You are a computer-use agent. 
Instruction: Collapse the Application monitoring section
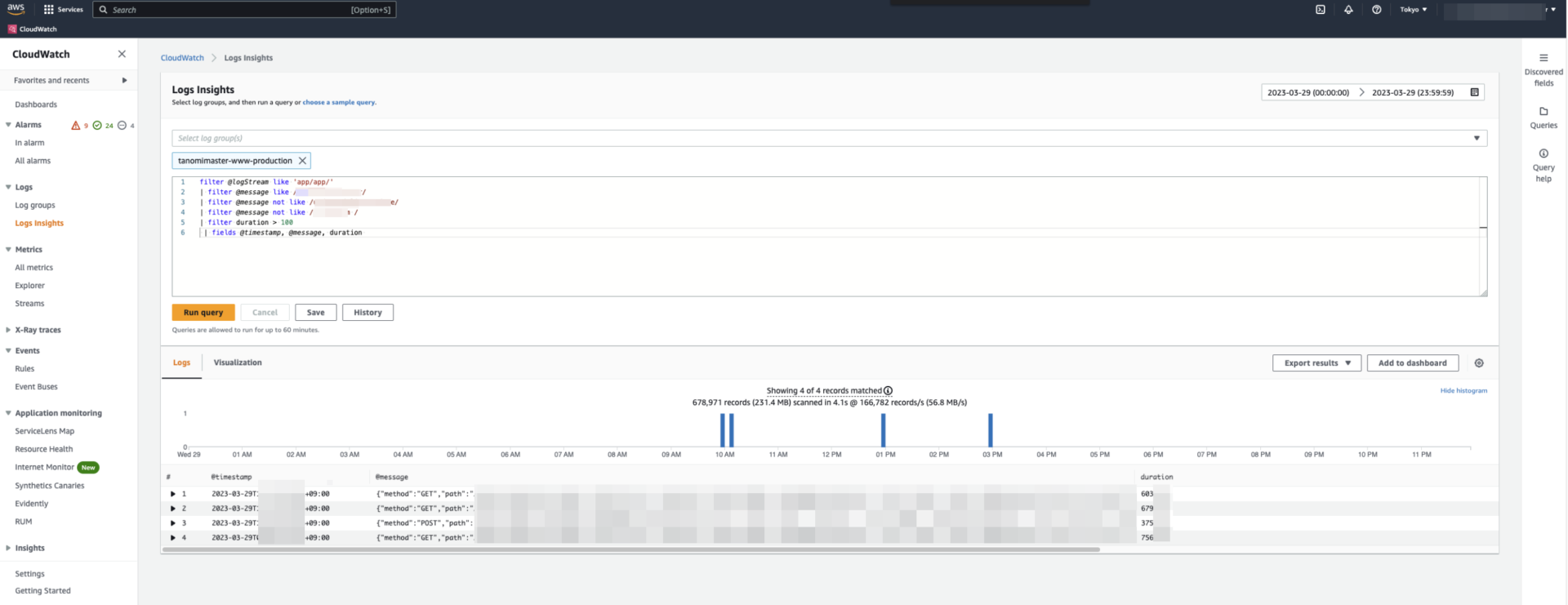[8, 413]
